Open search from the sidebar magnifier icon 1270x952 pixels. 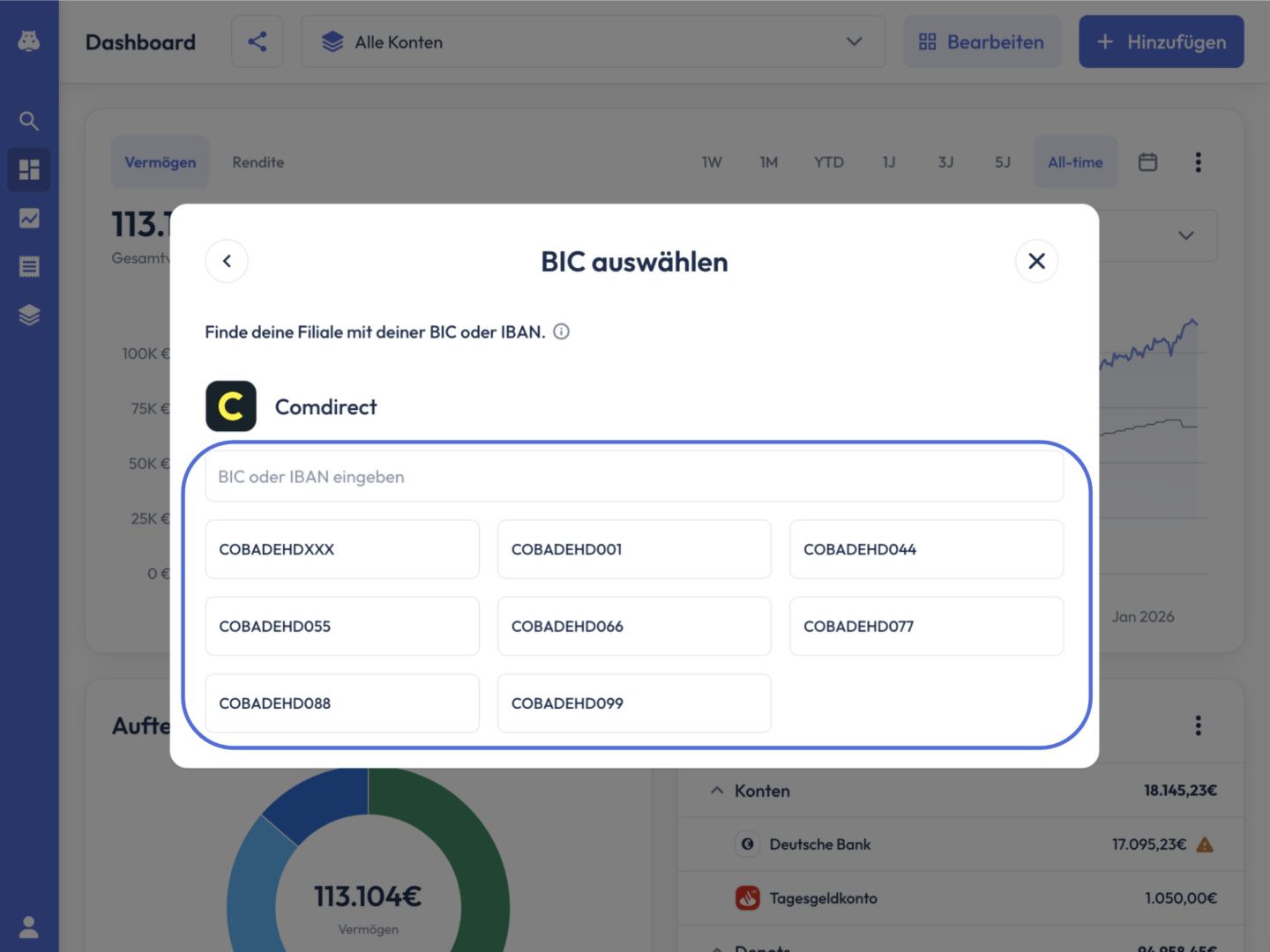pos(29,121)
